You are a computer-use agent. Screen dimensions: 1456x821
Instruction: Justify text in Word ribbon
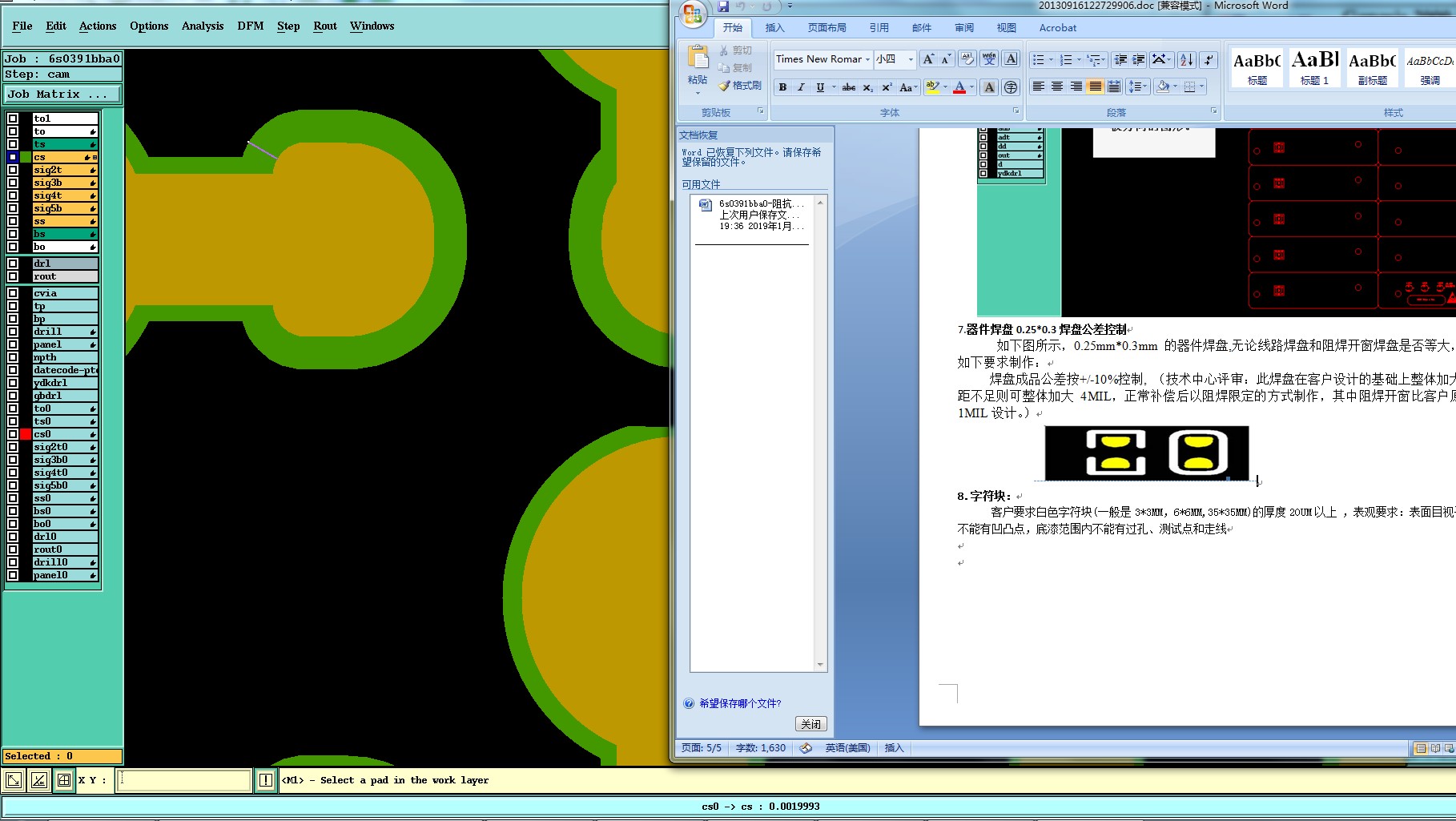tap(1095, 87)
